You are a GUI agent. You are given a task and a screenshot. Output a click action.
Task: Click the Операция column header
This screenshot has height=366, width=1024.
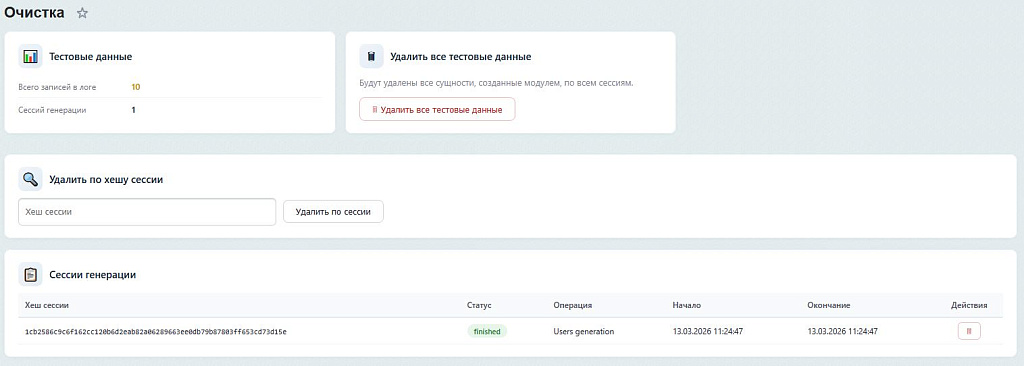[573, 305]
